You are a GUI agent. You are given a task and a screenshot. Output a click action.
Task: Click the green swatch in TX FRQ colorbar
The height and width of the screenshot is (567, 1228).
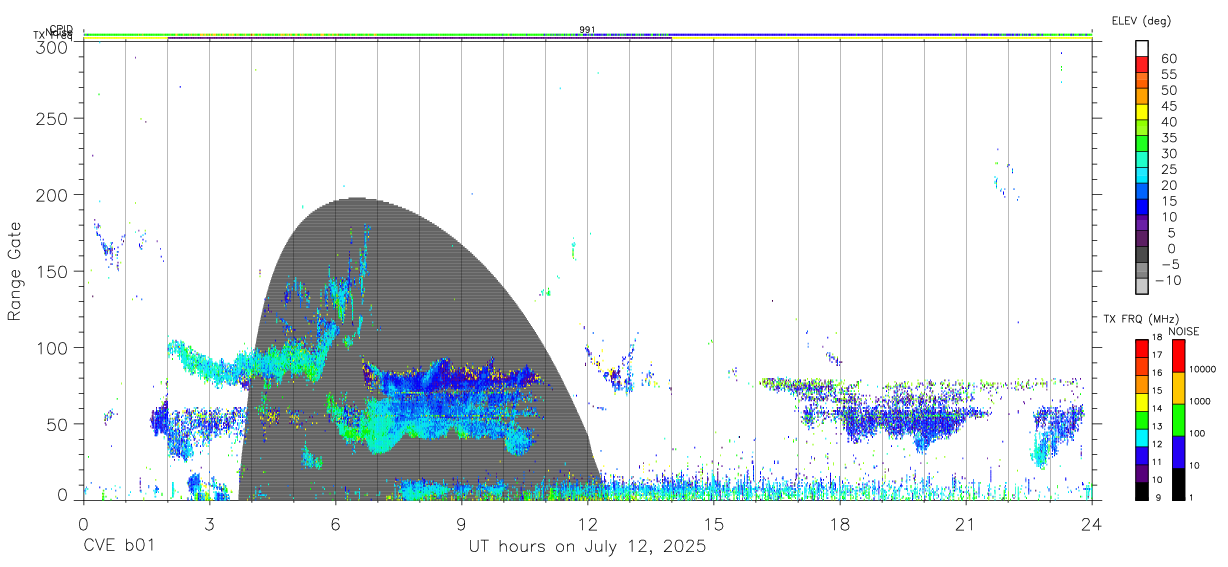tap(1141, 419)
